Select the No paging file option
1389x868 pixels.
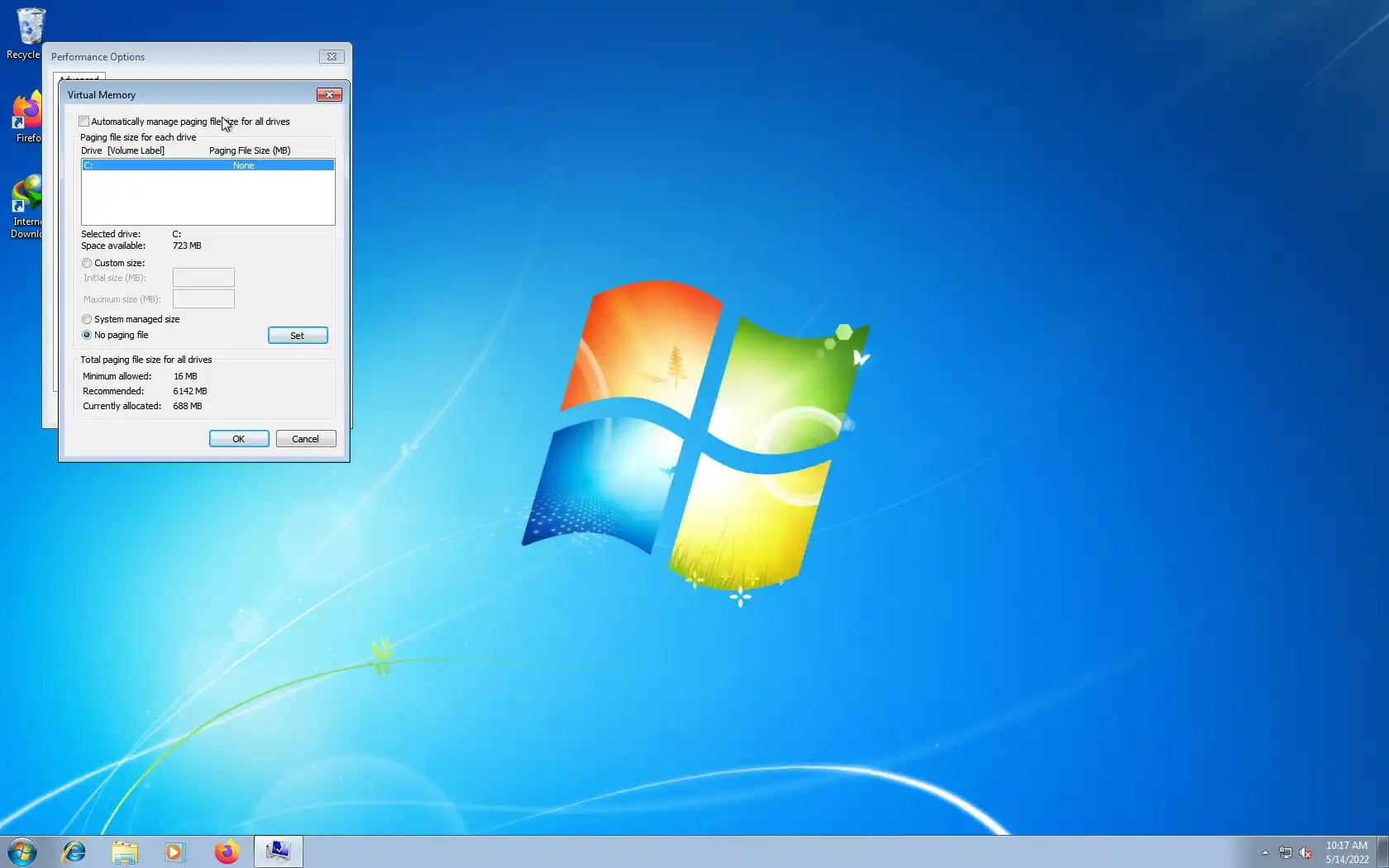click(87, 335)
